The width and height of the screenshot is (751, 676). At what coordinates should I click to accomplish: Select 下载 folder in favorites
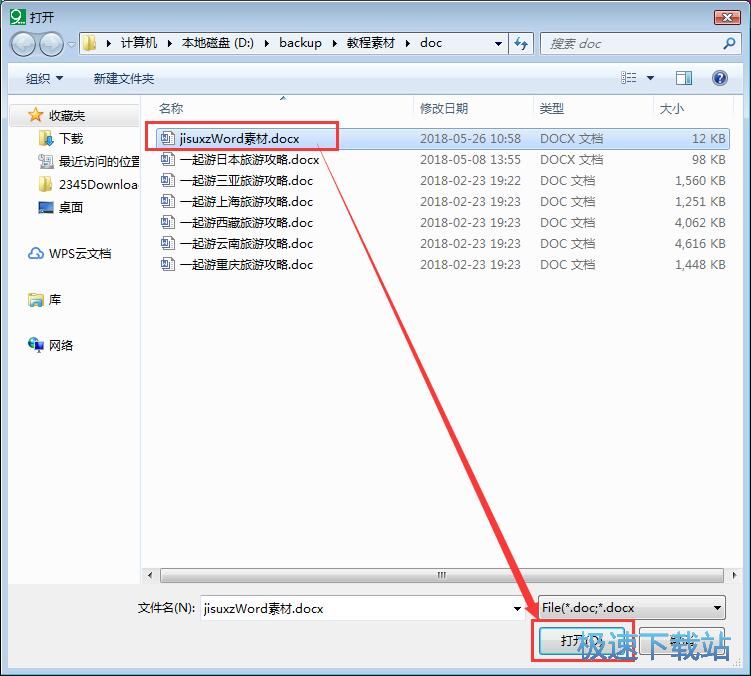pos(71,138)
